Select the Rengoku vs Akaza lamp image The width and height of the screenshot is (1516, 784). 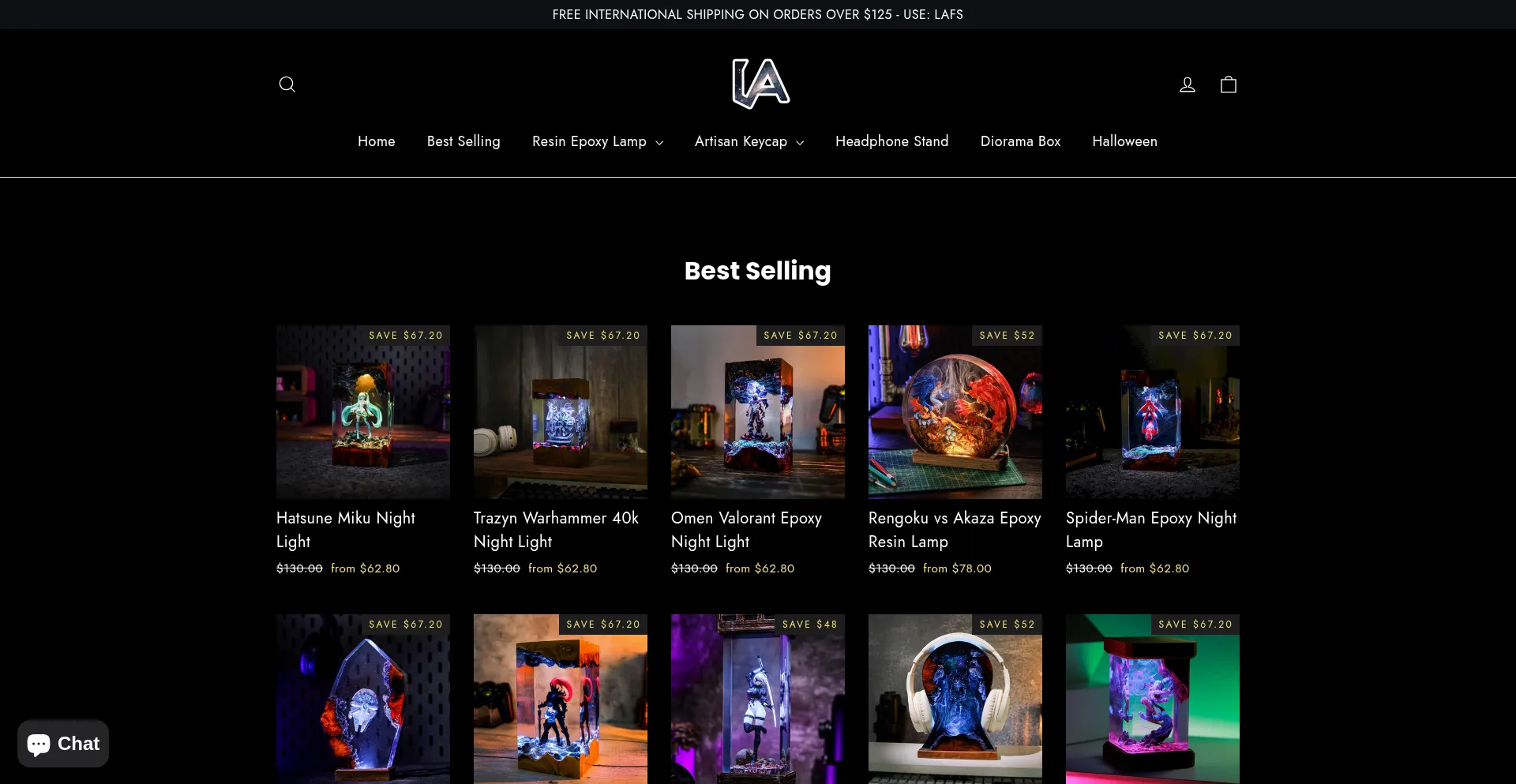point(955,412)
